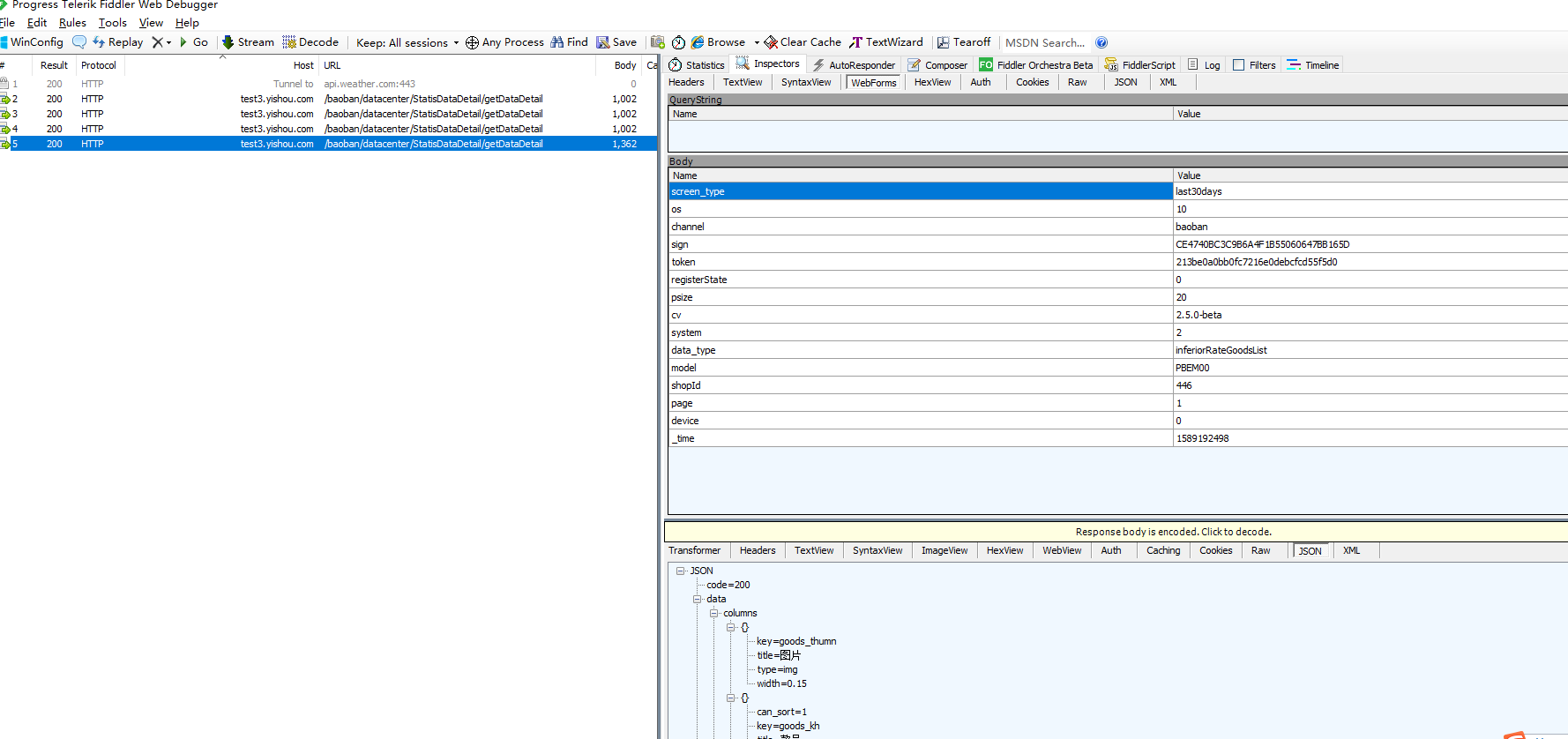
Task: Click the Find binoculars button
Action: (569, 42)
